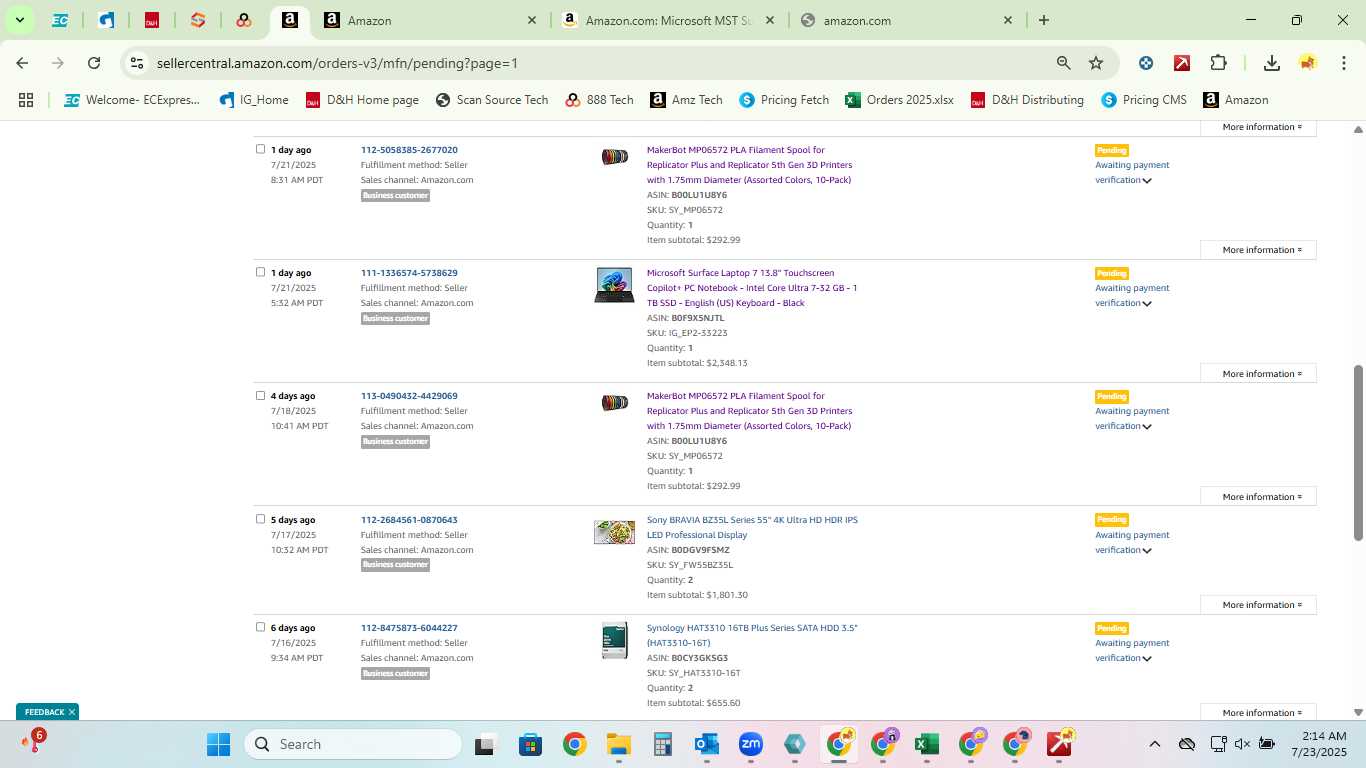
Task: Select checkbox for order 111-1336574-5738629
Action: (260, 272)
